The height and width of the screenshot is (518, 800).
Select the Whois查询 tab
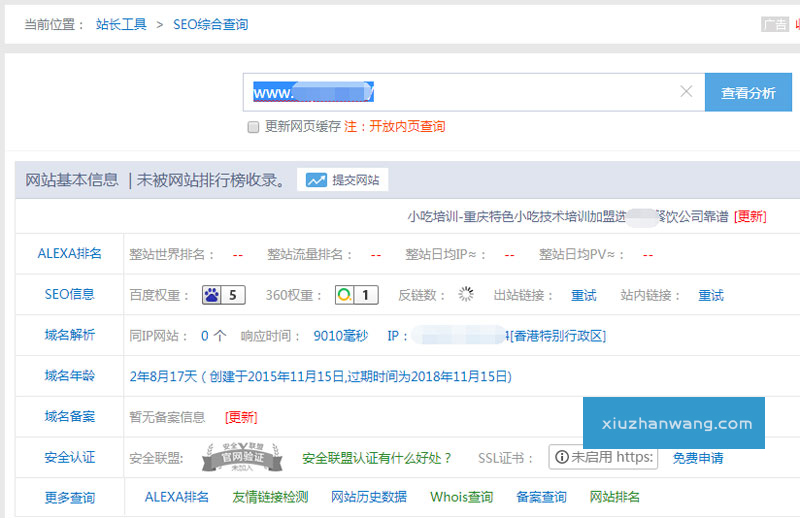461,497
